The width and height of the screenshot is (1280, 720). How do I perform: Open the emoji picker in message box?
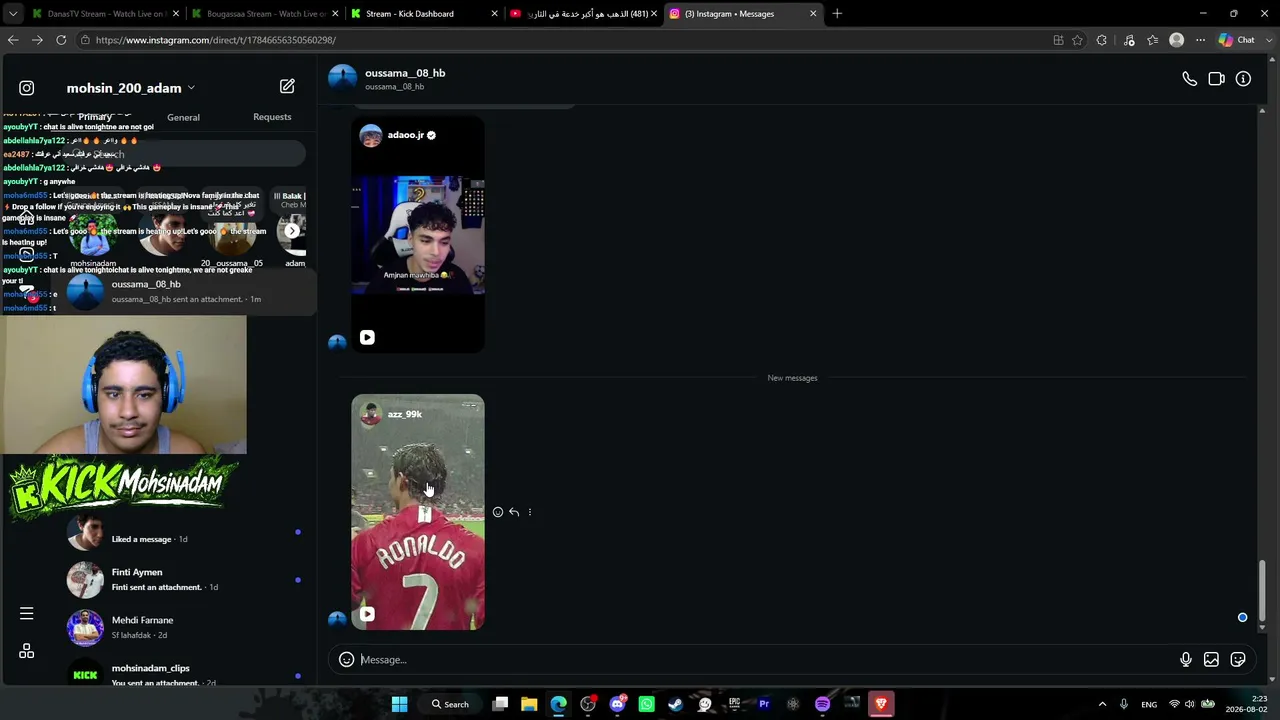(346, 660)
